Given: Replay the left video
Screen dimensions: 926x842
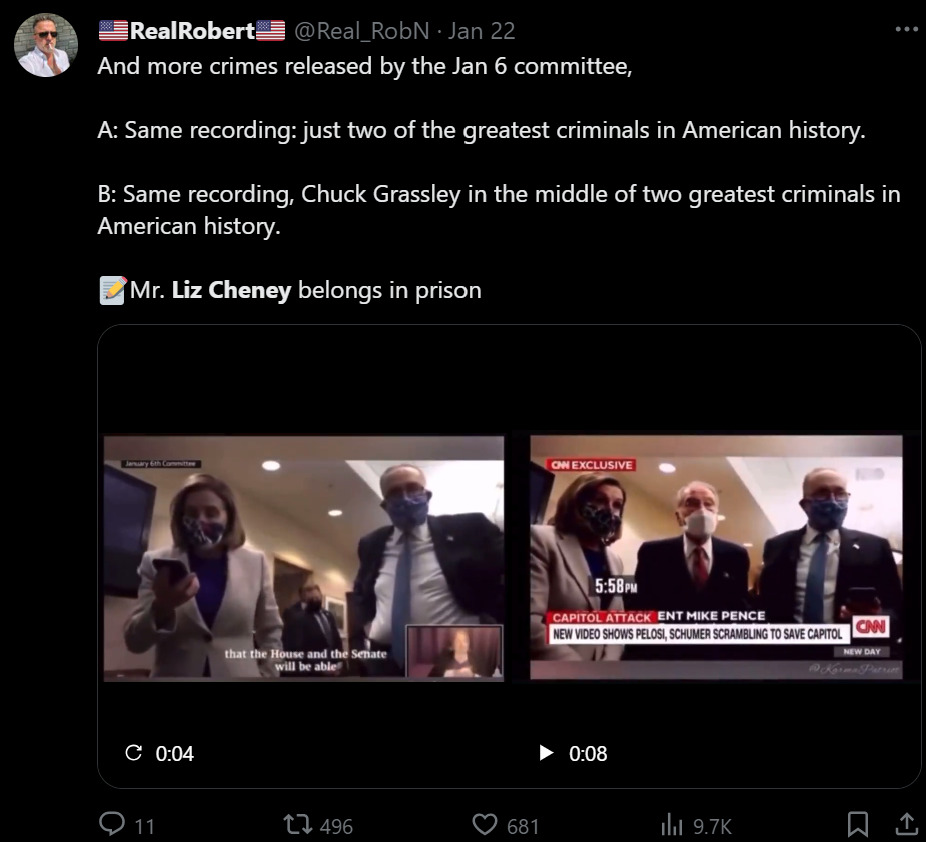Looking at the screenshot, I should (x=133, y=753).
